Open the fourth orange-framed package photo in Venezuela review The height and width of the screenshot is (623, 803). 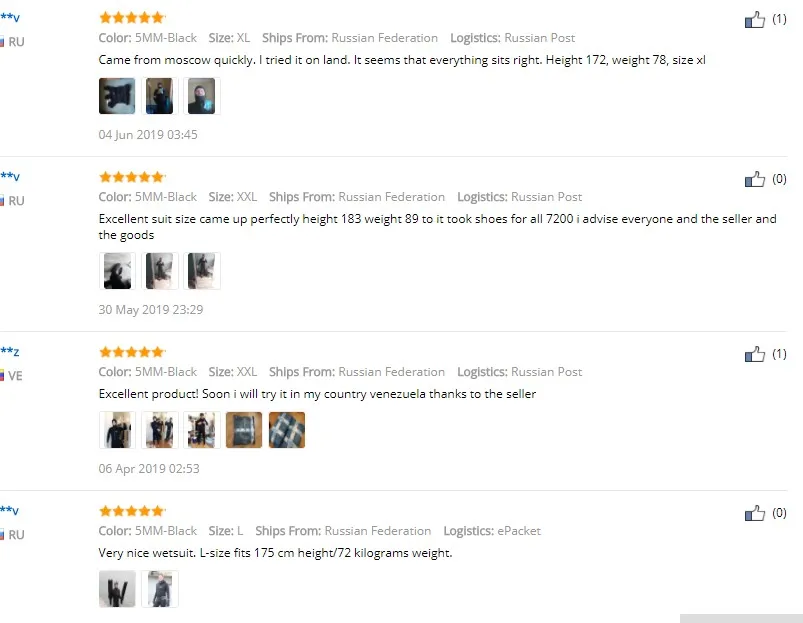coord(244,430)
